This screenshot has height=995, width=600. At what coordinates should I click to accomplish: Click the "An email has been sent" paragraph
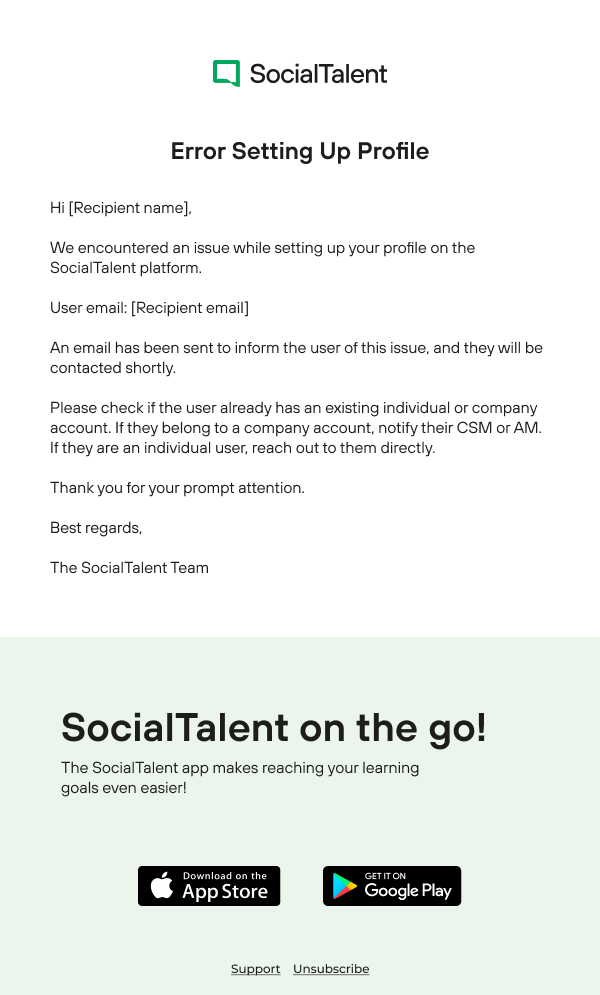click(x=296, y=358)
